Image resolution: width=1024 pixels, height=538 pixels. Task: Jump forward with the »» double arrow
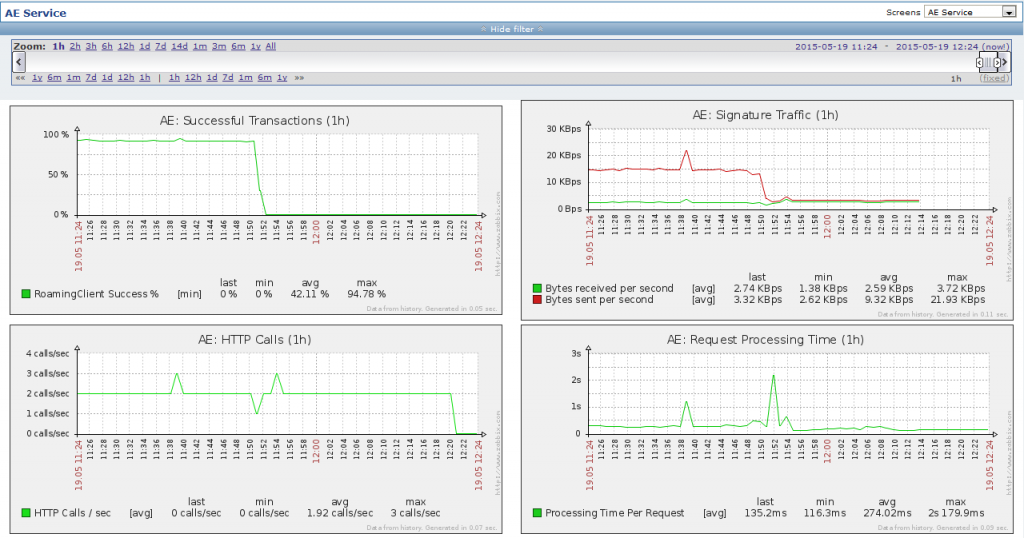pyautogui.click(x=299, y=78)
